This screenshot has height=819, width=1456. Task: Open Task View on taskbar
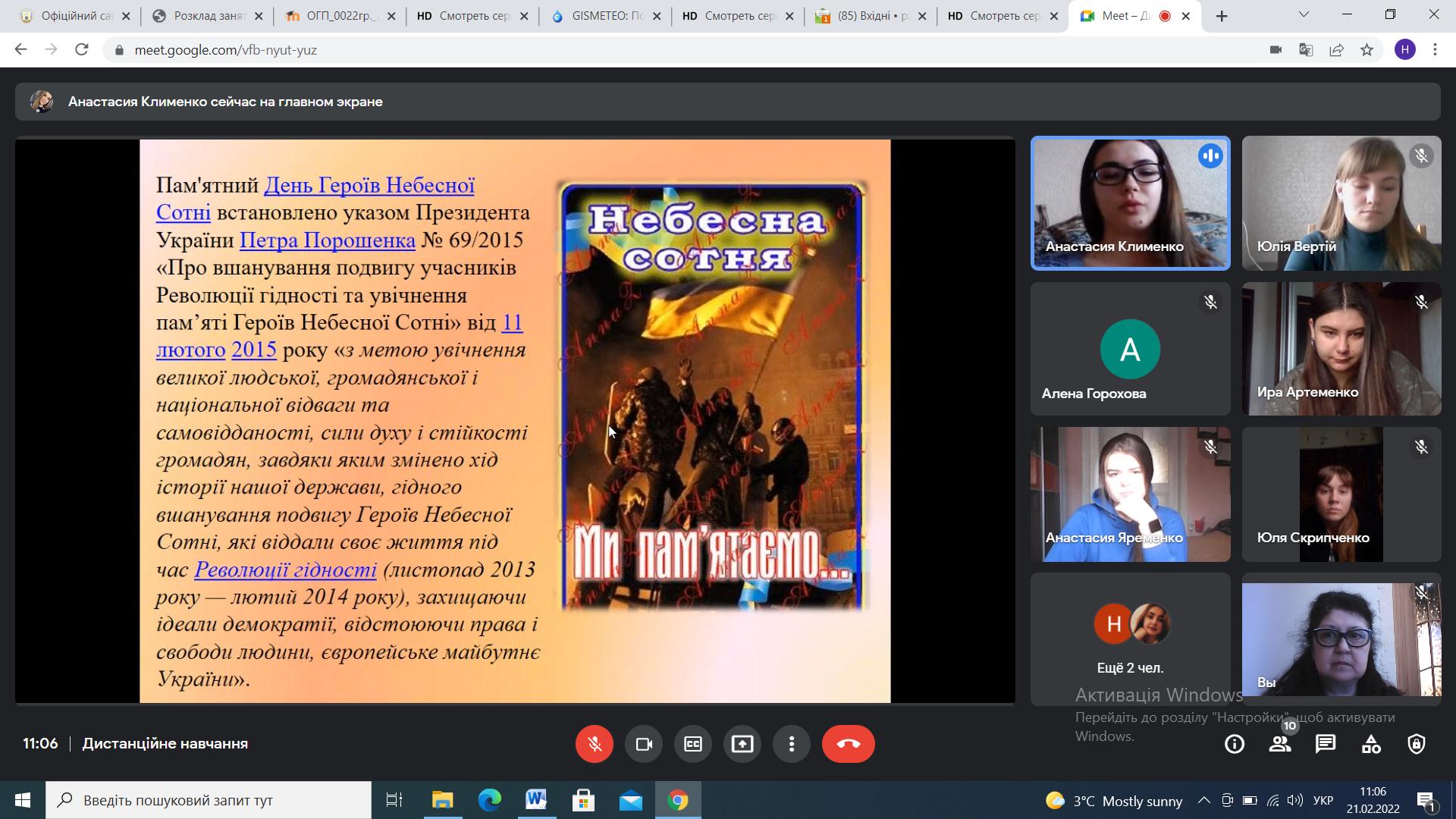point(394,800)
